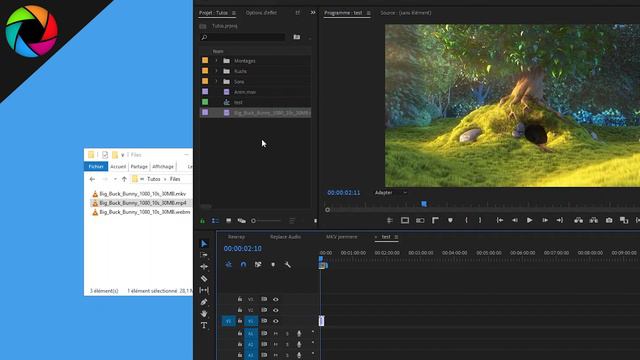Select the Selection tool in Premiere toolbar
Screen dimensions: 640x360
tap(204, 244)
